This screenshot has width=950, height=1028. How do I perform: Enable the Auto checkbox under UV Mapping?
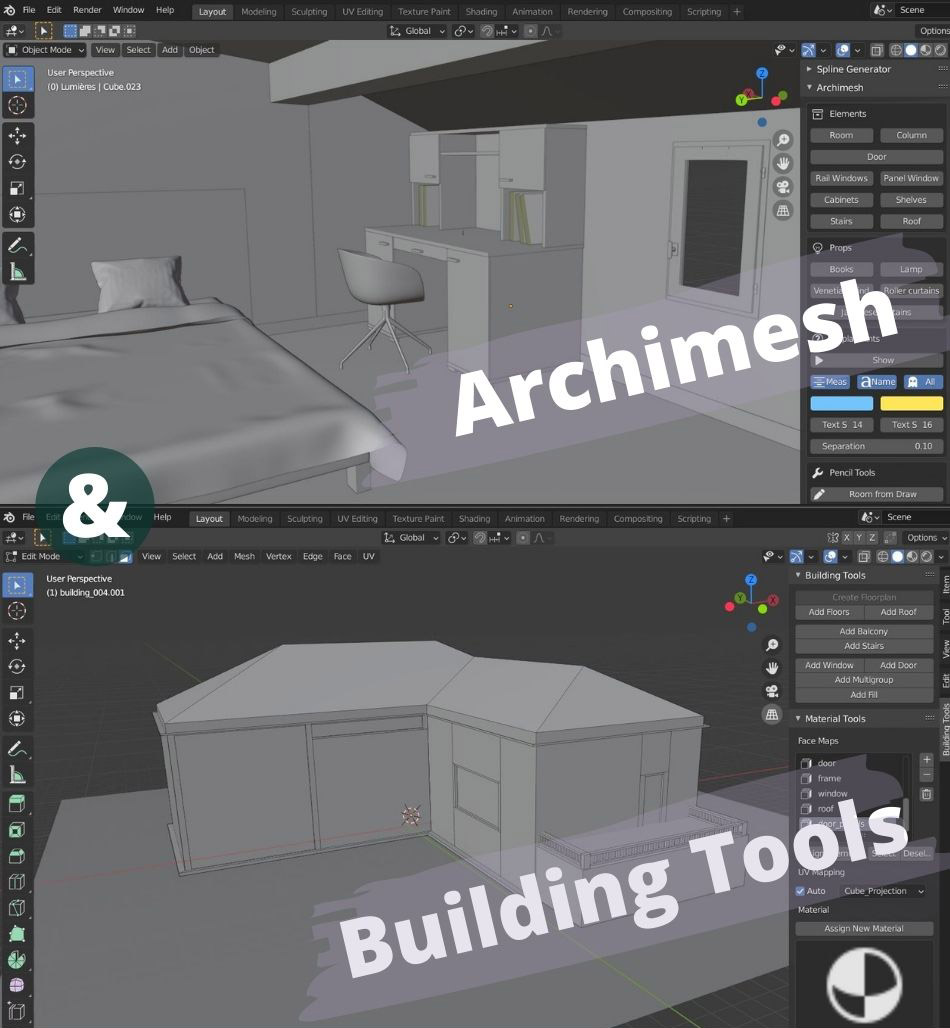tap(798, 890)
